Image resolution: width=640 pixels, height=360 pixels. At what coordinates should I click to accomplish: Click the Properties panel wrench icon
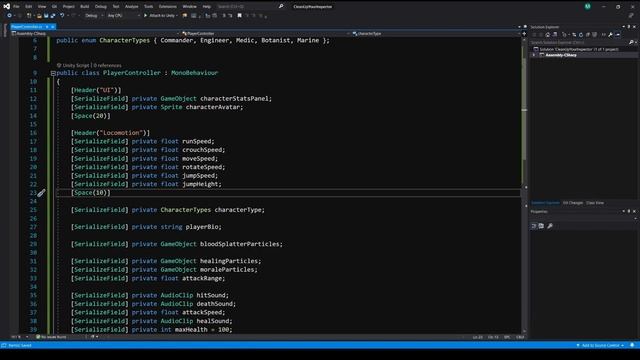[x=550, y=226]
